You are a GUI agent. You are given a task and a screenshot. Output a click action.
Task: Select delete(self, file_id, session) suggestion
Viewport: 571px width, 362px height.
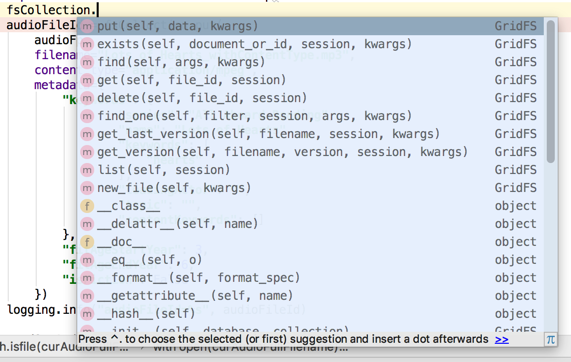pyautogui.click(x=311, y=98)
